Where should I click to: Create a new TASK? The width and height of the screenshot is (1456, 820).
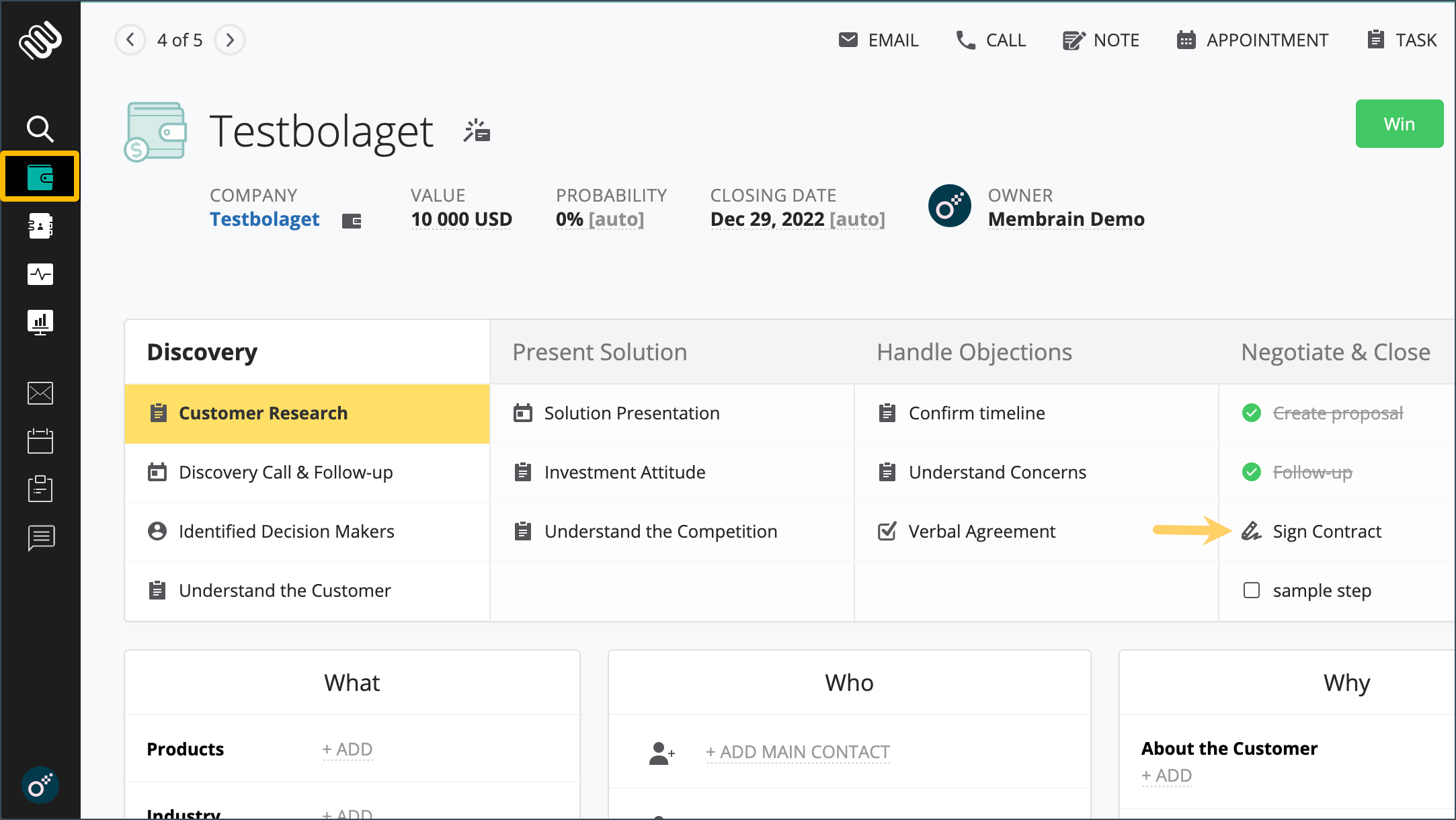point(1402,40)
